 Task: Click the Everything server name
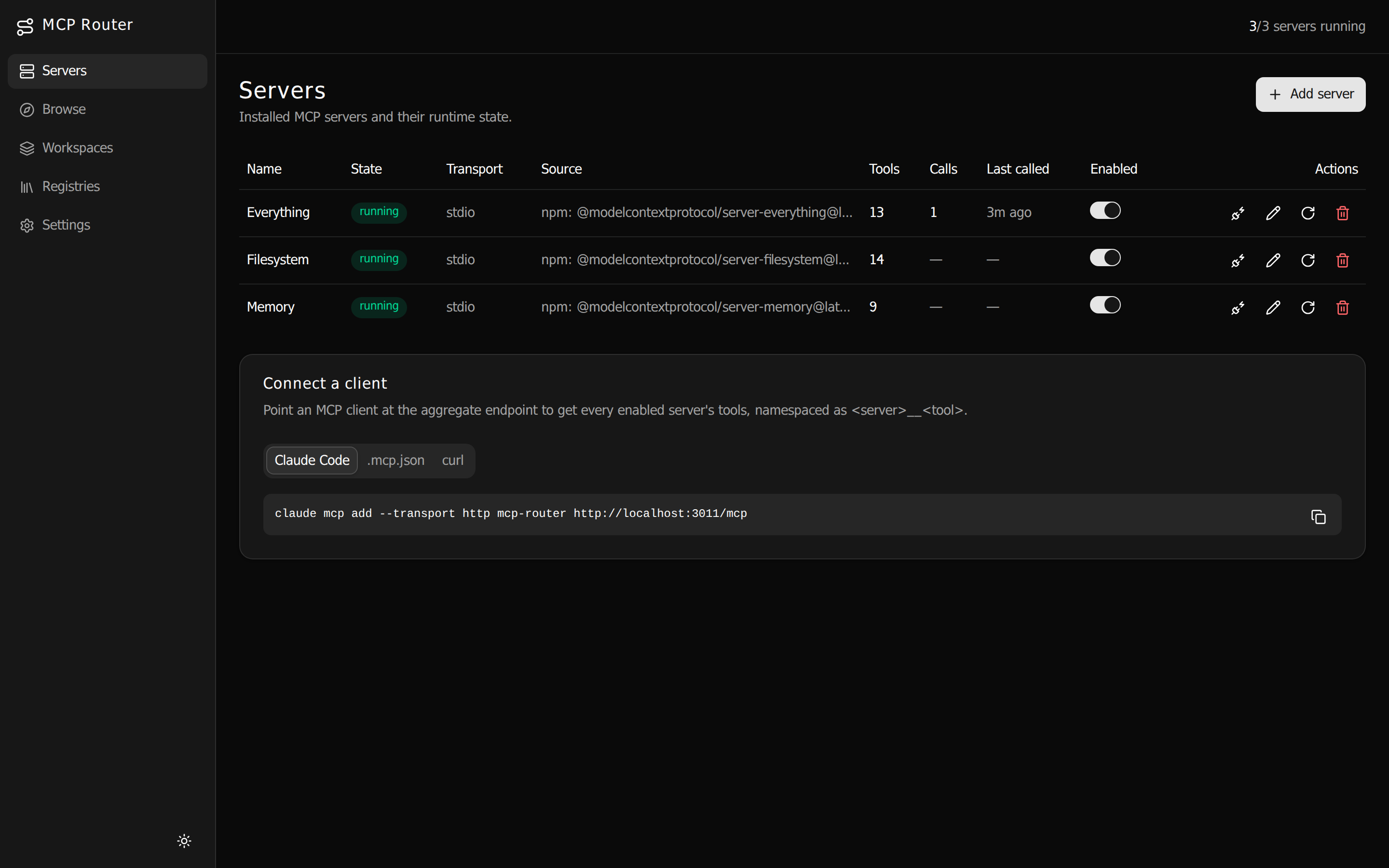coord(278,213)
